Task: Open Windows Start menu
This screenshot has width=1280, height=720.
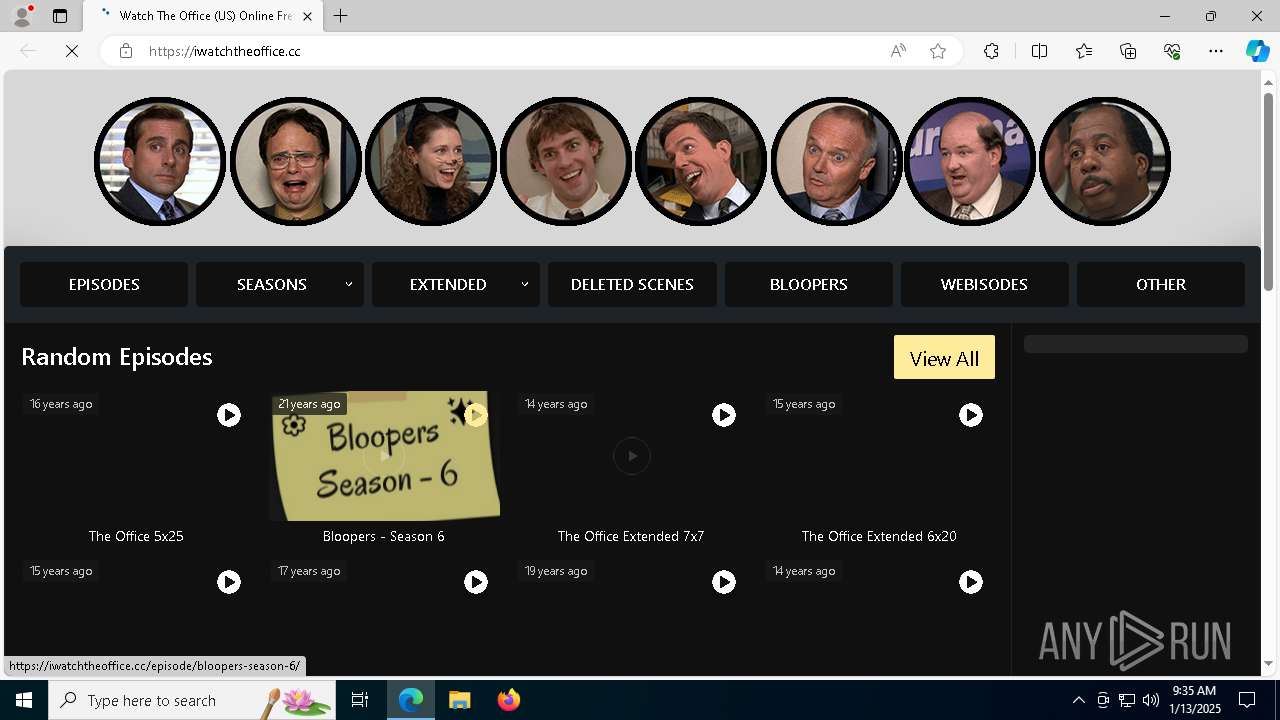Action: tap(24, 700)
